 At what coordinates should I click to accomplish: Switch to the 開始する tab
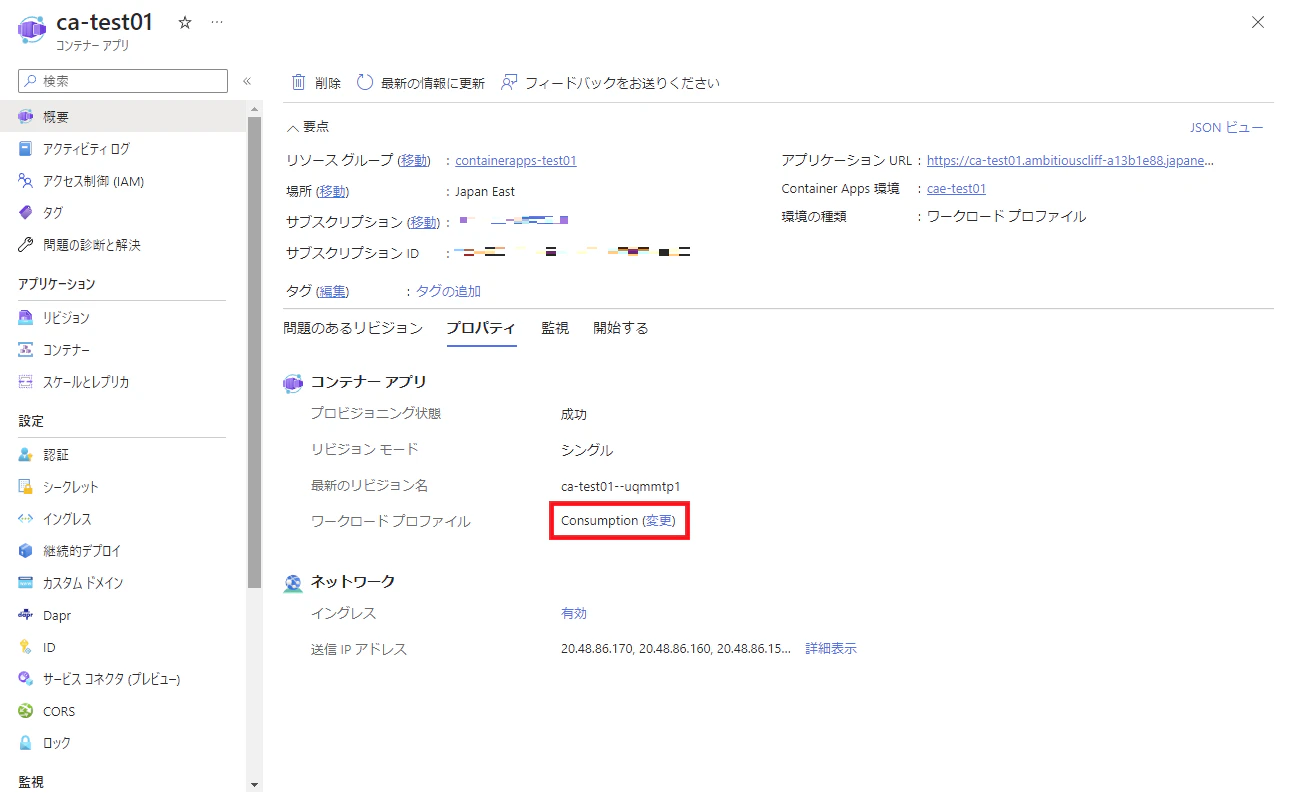click(x=621, y=328)
